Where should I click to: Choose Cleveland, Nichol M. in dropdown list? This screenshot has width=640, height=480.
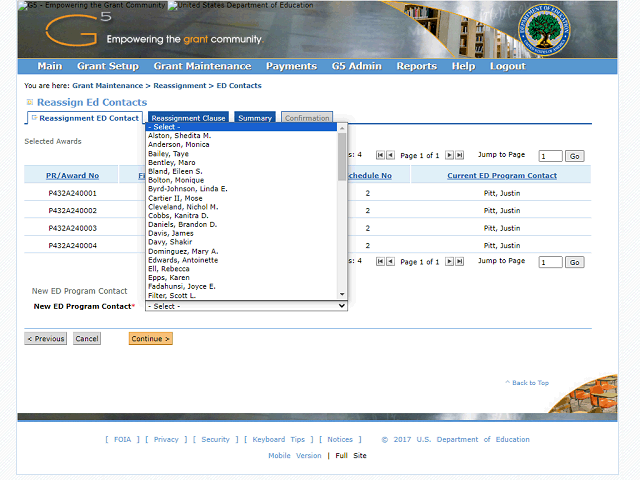pyautogui.click(x=183, y=207)
